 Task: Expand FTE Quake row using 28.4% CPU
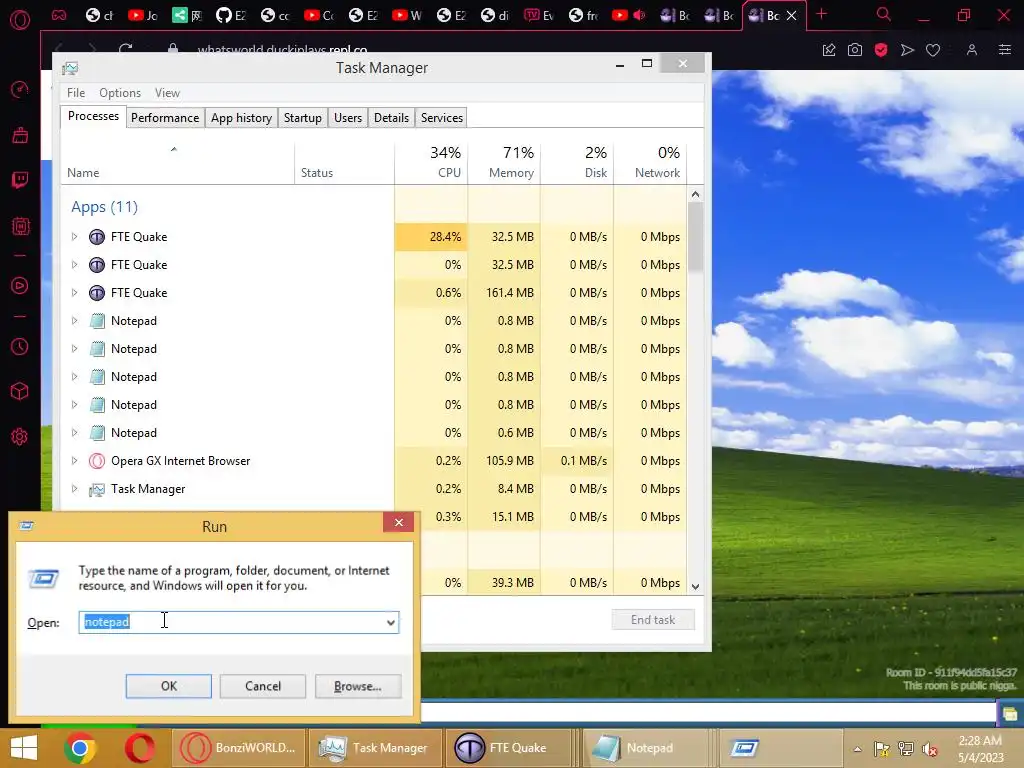click(x=74, y=236)
